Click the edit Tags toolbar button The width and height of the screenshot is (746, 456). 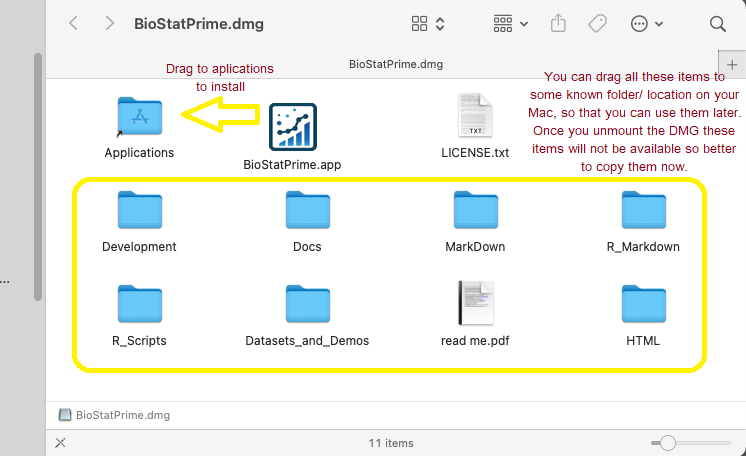598,23
